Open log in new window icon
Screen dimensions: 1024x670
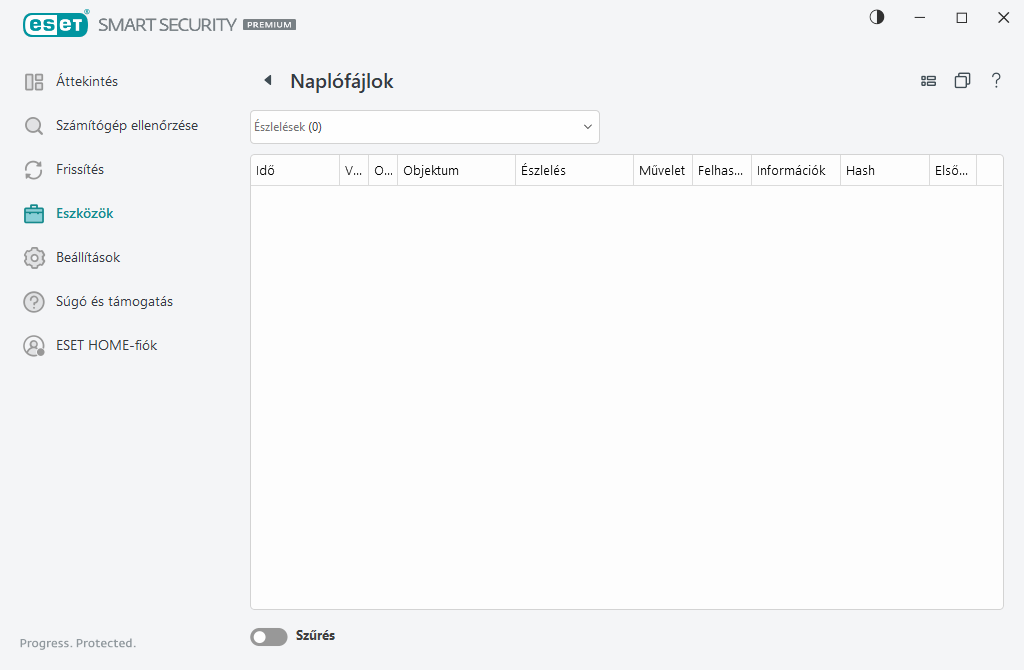pyautogui.click(x=962, y=81)
